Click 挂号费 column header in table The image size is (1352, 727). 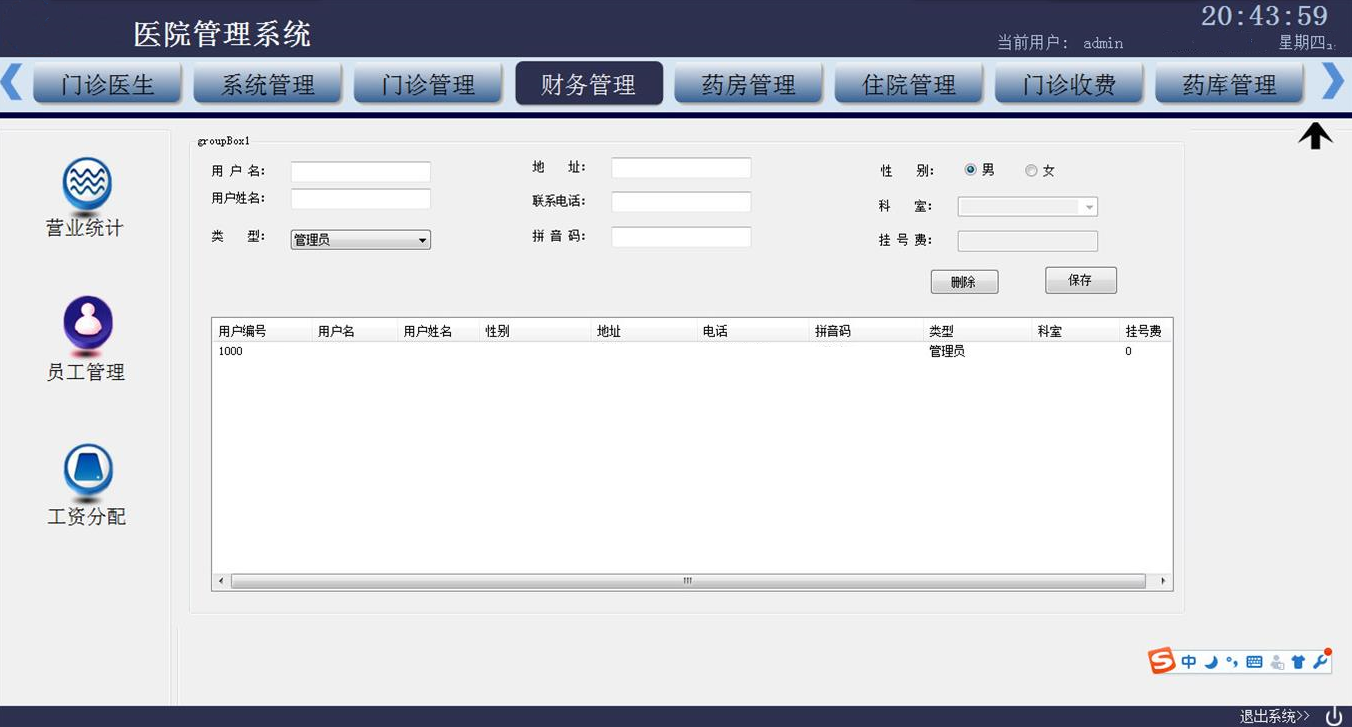click(x=1145, y=331)
